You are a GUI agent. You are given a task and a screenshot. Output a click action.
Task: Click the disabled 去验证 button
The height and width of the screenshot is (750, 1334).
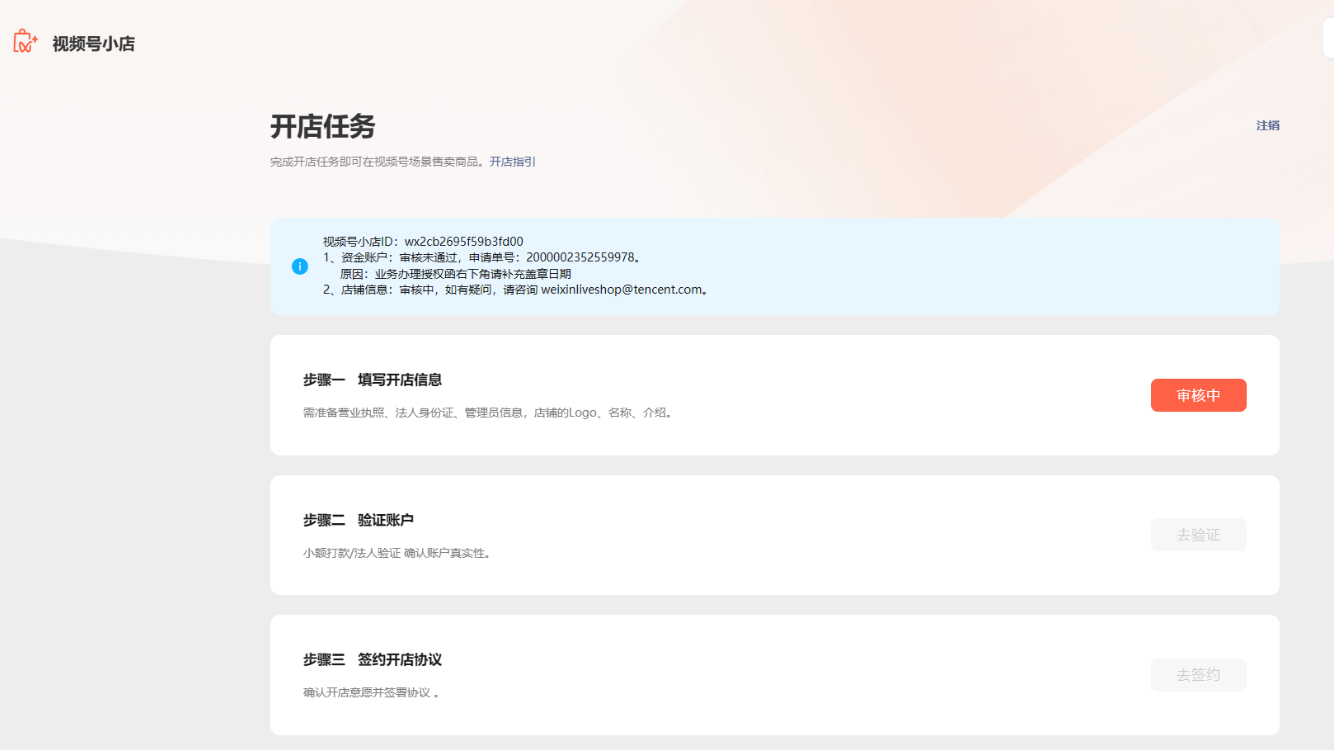tap(1198, 535)
